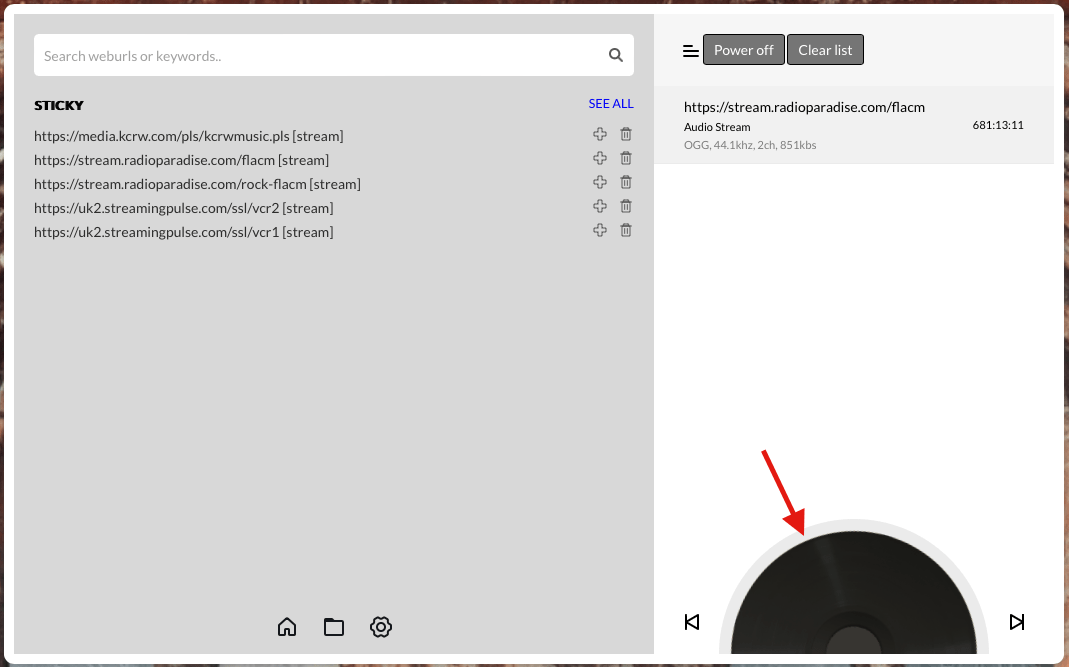This screenshot has width=1069, height=667.
Task: Click the Audio Stream label
Action: (717, 127)
